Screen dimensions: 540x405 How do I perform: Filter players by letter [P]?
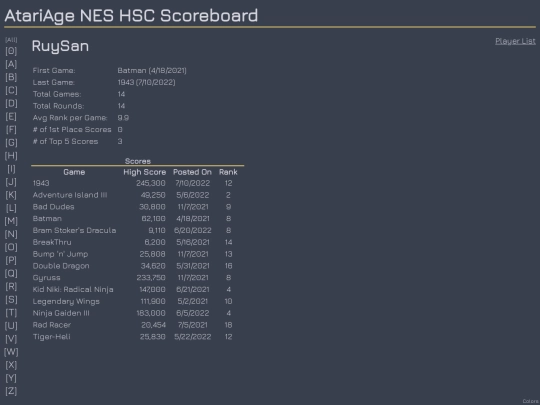coord(11,260)
